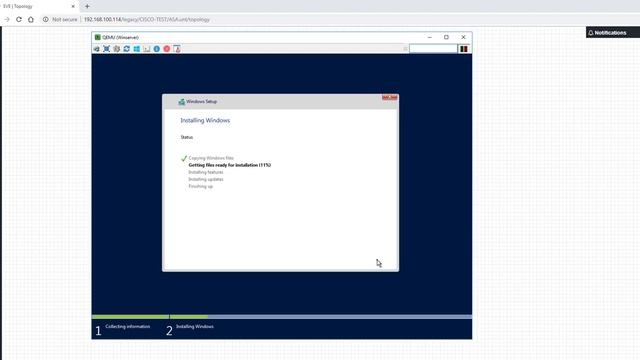Show connection status info icon
The width and height of the screenshot is (640, 360).
(157, 49)
